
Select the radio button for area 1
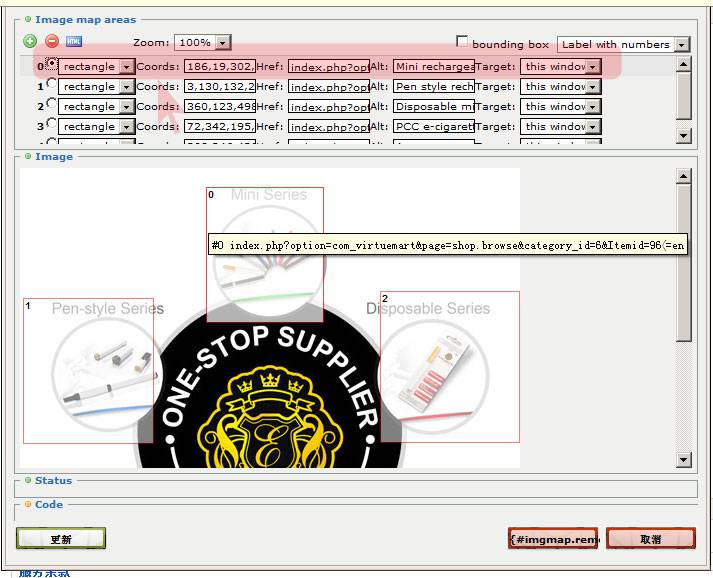coord(52,83)
